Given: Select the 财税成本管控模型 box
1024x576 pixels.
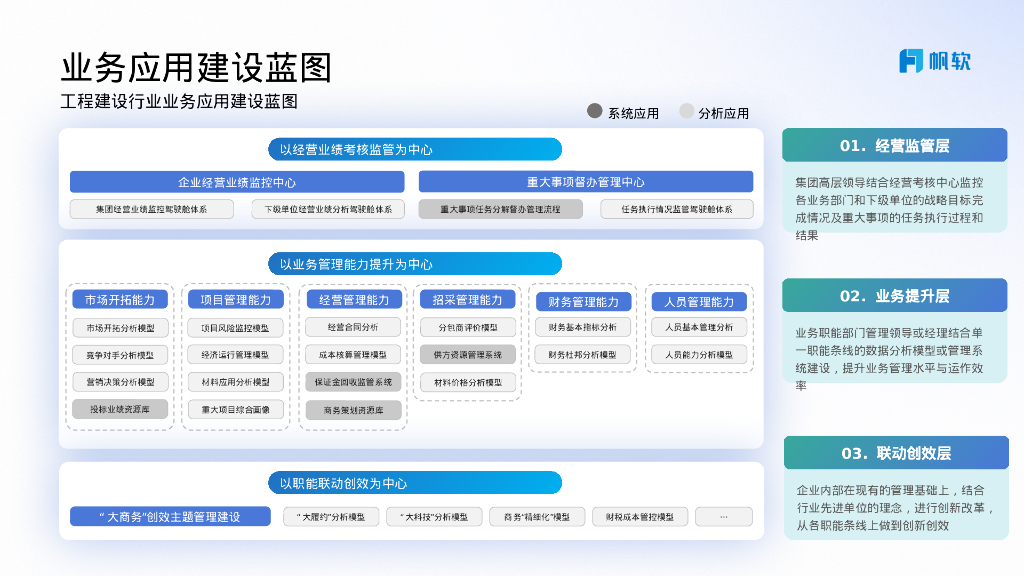Looking at the screenshot, I should (640, 517).
